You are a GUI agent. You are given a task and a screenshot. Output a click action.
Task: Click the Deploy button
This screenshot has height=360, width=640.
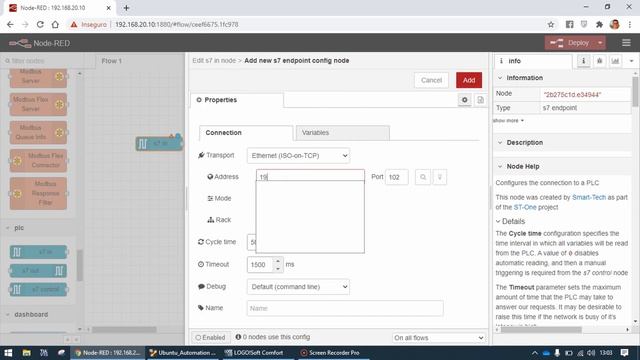570,43
